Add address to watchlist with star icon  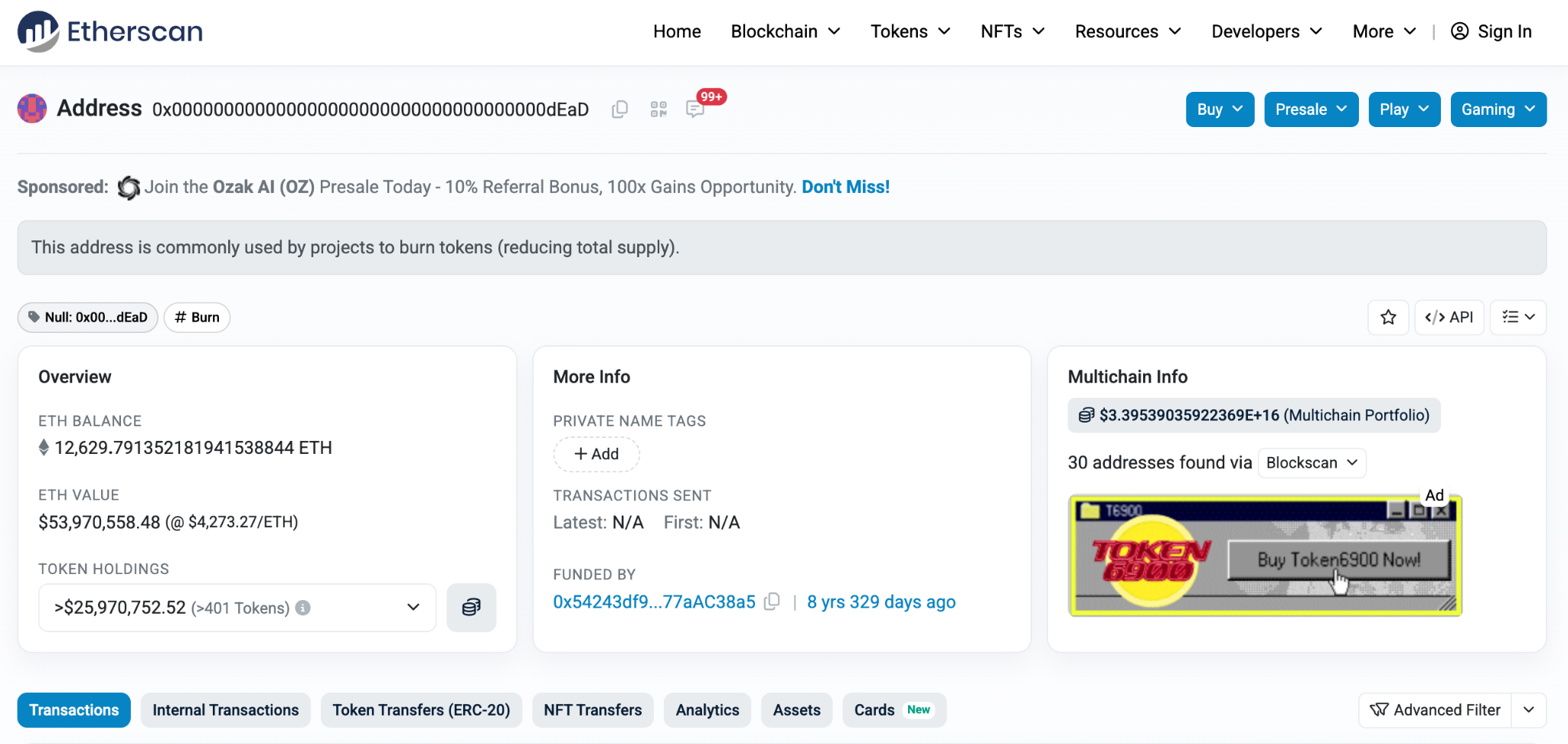pyautogui.click(x=1388, y=317)
